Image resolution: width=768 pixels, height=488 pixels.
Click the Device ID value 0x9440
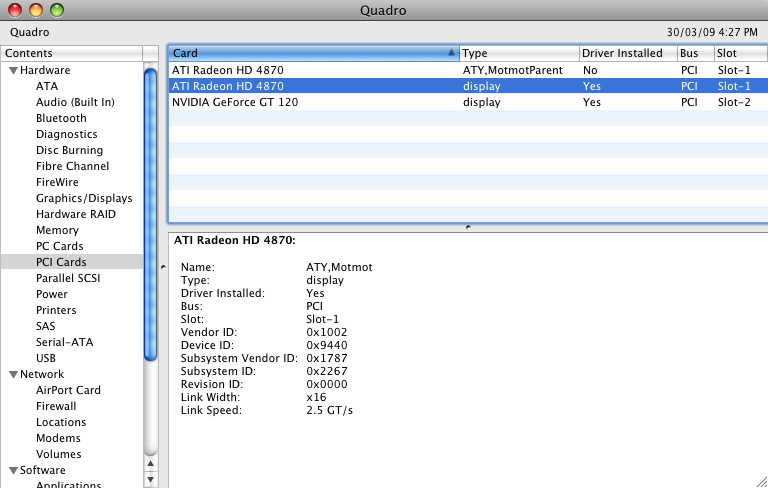coord(327,345)
